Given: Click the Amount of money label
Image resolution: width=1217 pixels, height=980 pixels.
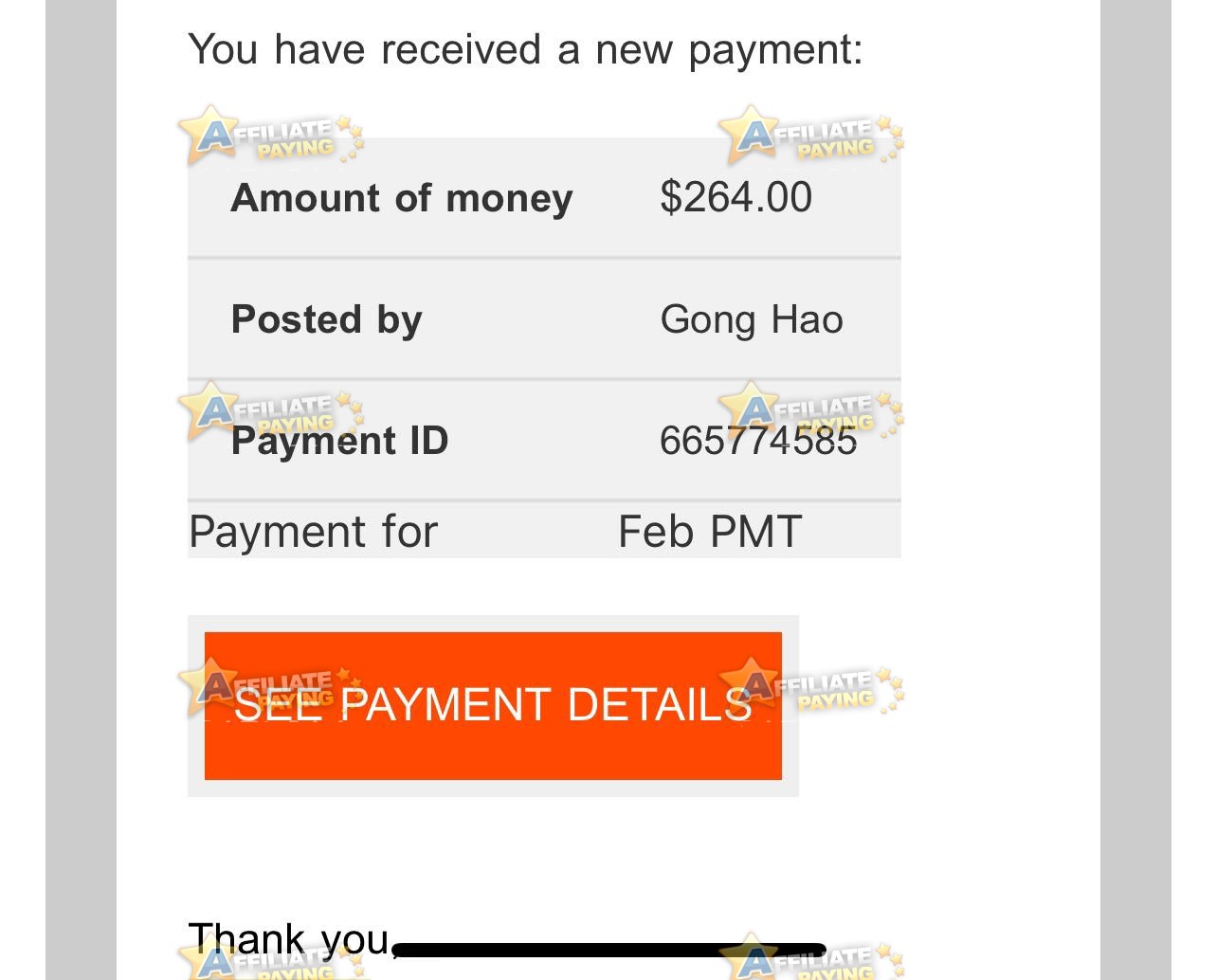Looking at the screenshot, I should click(x=402, y=198).
